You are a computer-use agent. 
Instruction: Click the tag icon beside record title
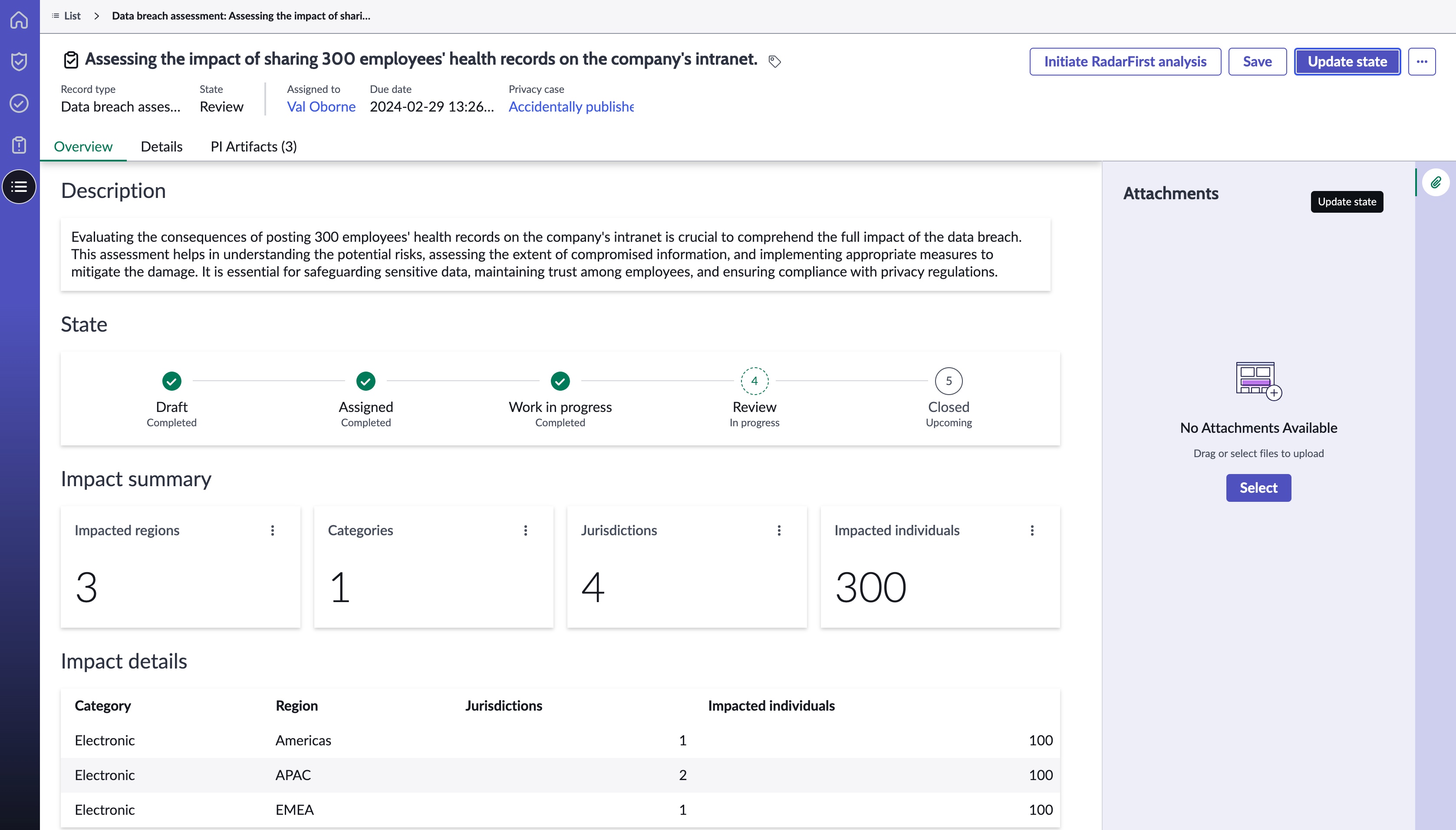tap(774, 61)
